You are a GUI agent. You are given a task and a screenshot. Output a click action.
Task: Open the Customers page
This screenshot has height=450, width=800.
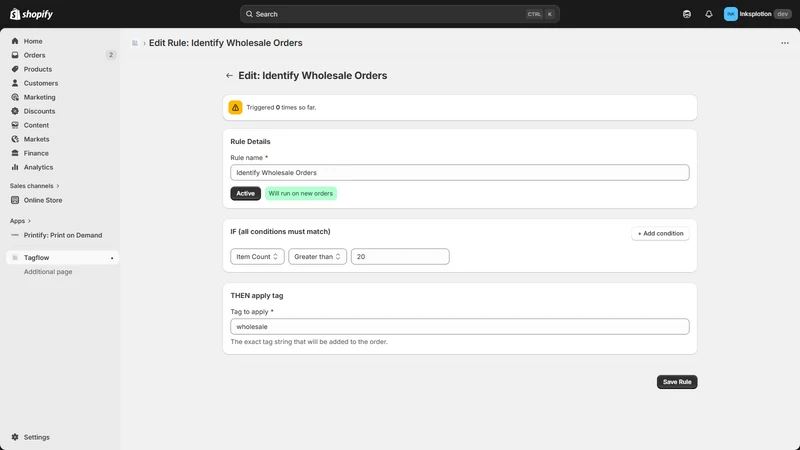click(x=40, y=83)
